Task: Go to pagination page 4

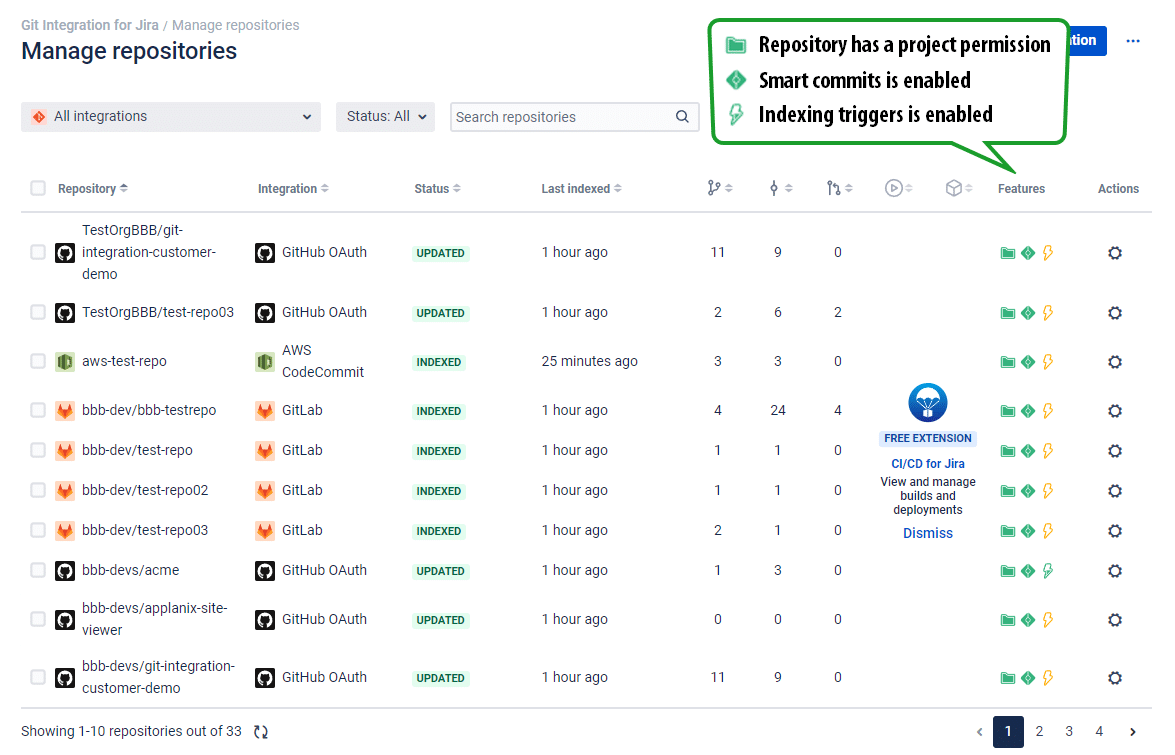Action: click(x=1099, y=732)
